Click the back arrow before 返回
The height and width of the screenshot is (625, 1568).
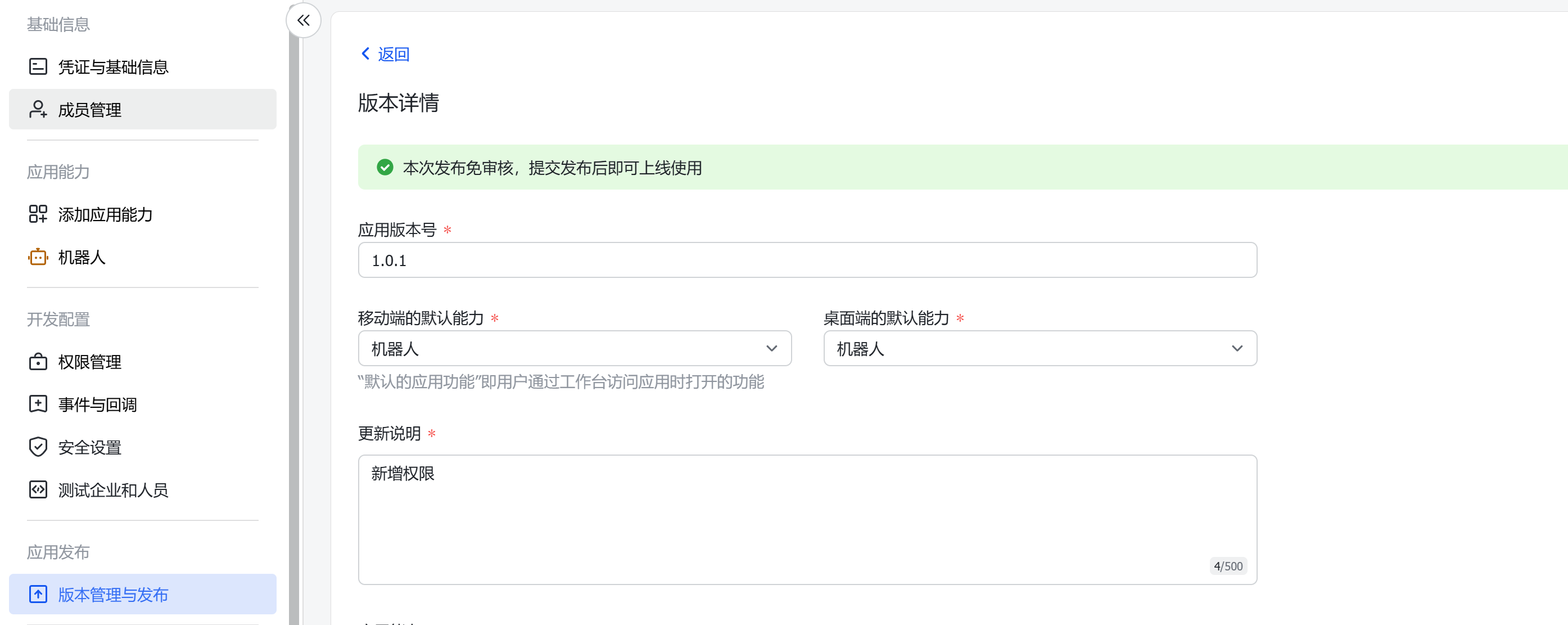[x=365, y=53]
